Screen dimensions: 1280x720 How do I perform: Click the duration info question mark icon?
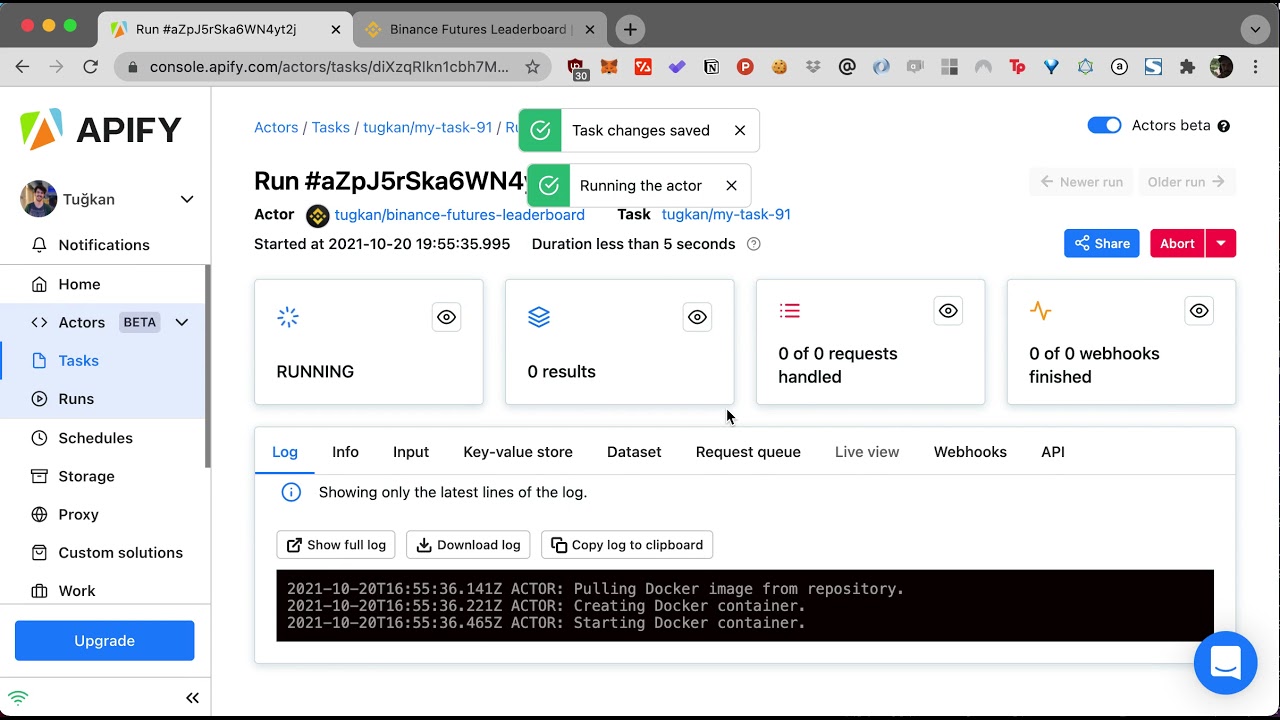pyautogui.click(x=754, y=244)
